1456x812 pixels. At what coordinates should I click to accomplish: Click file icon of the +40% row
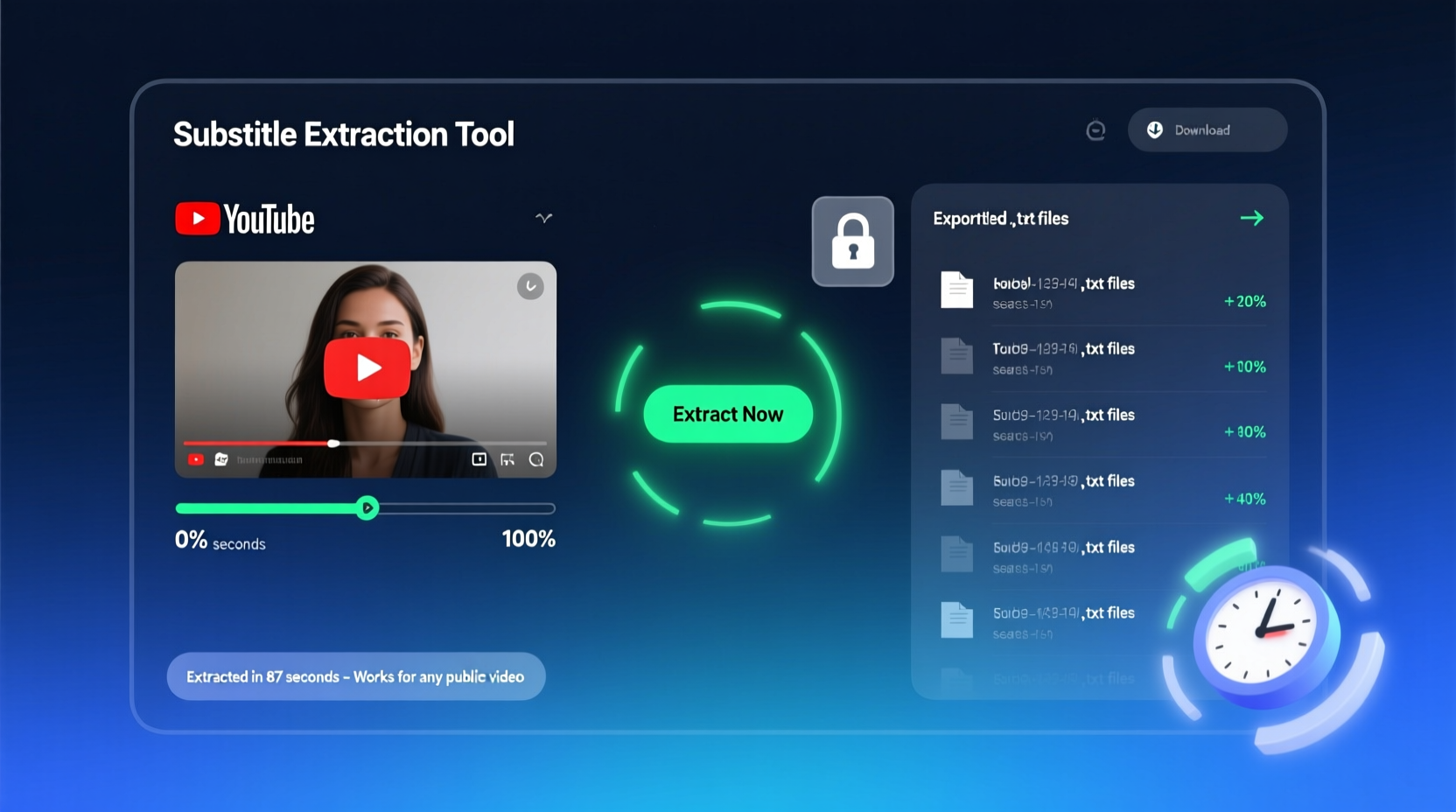[x=956, y=488]
